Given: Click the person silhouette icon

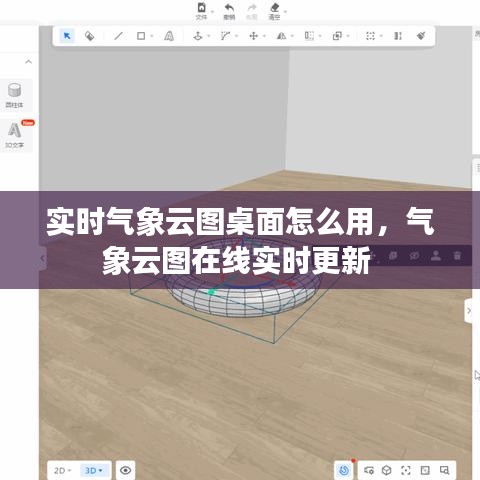Looking at the screenshot, I should pyautogui.click(x=436, y=256).
